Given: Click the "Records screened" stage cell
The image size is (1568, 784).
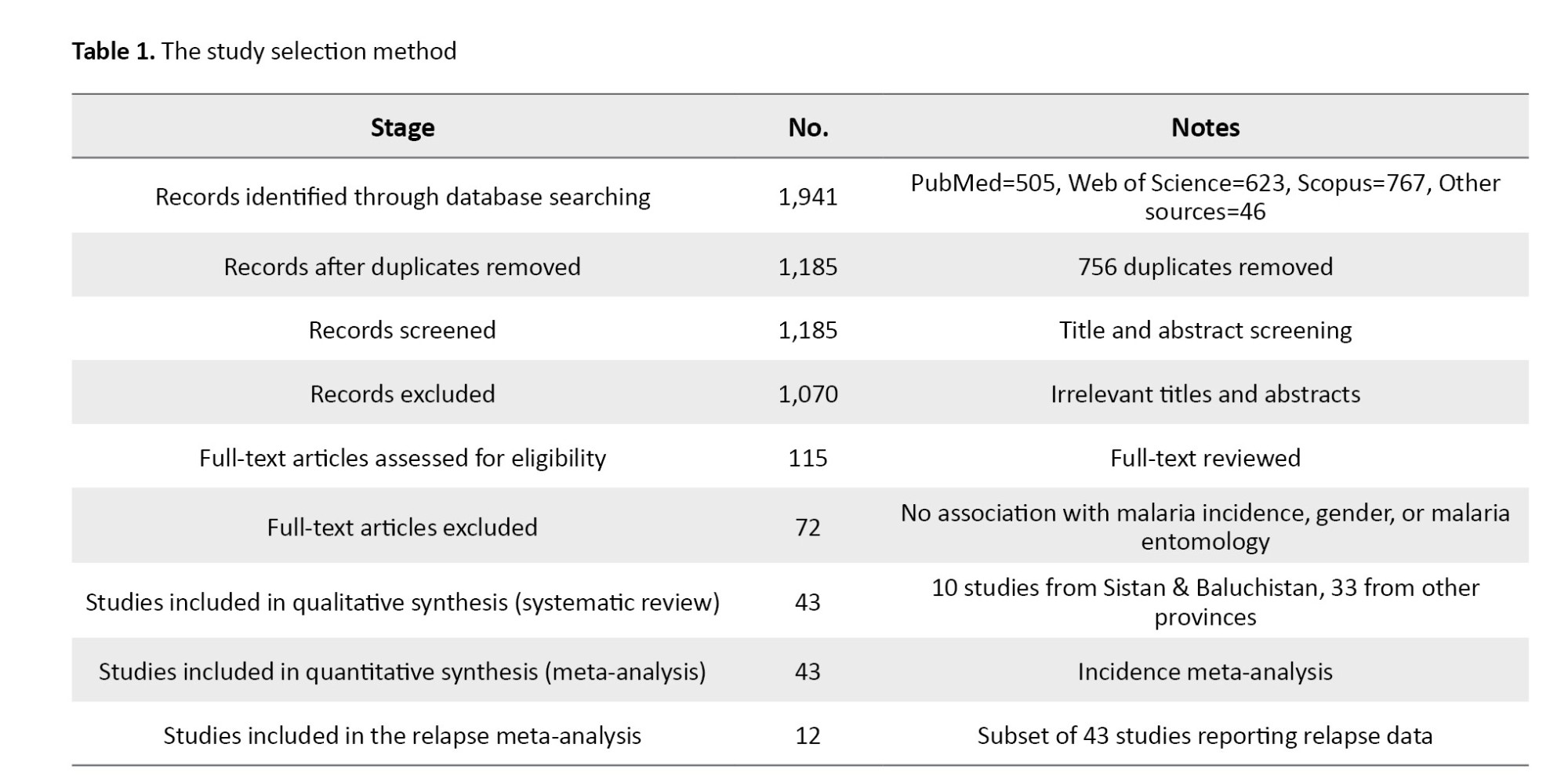Looking at the screenshot, I should [x=402, y=330].
